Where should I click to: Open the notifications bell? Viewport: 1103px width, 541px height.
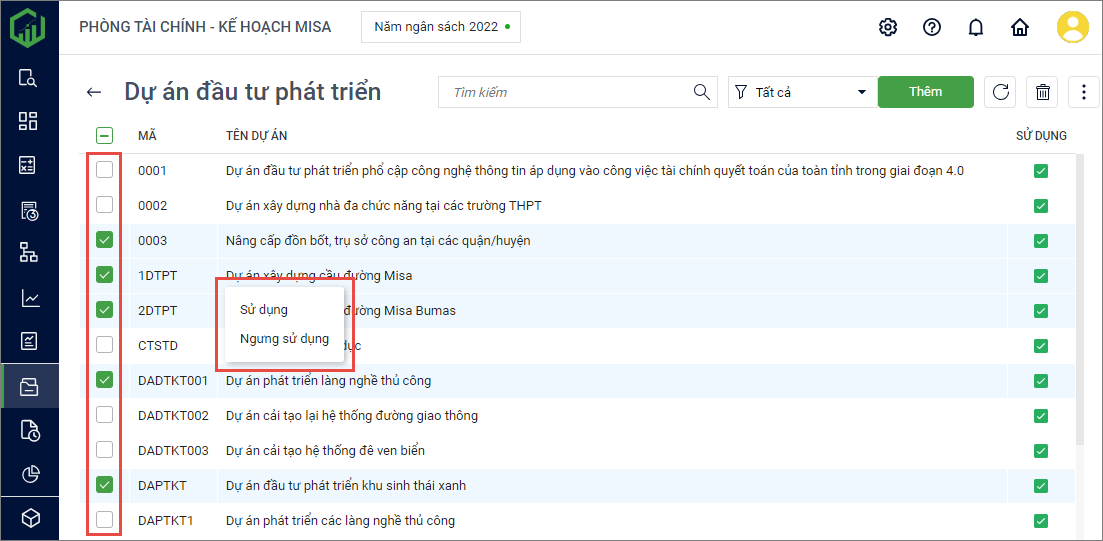[976, 27]
